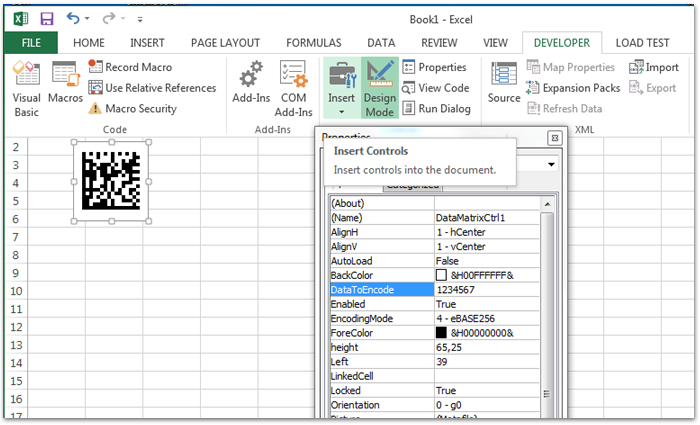700x425 pixels.
Task: Click Map Properties
Action: 571,67
